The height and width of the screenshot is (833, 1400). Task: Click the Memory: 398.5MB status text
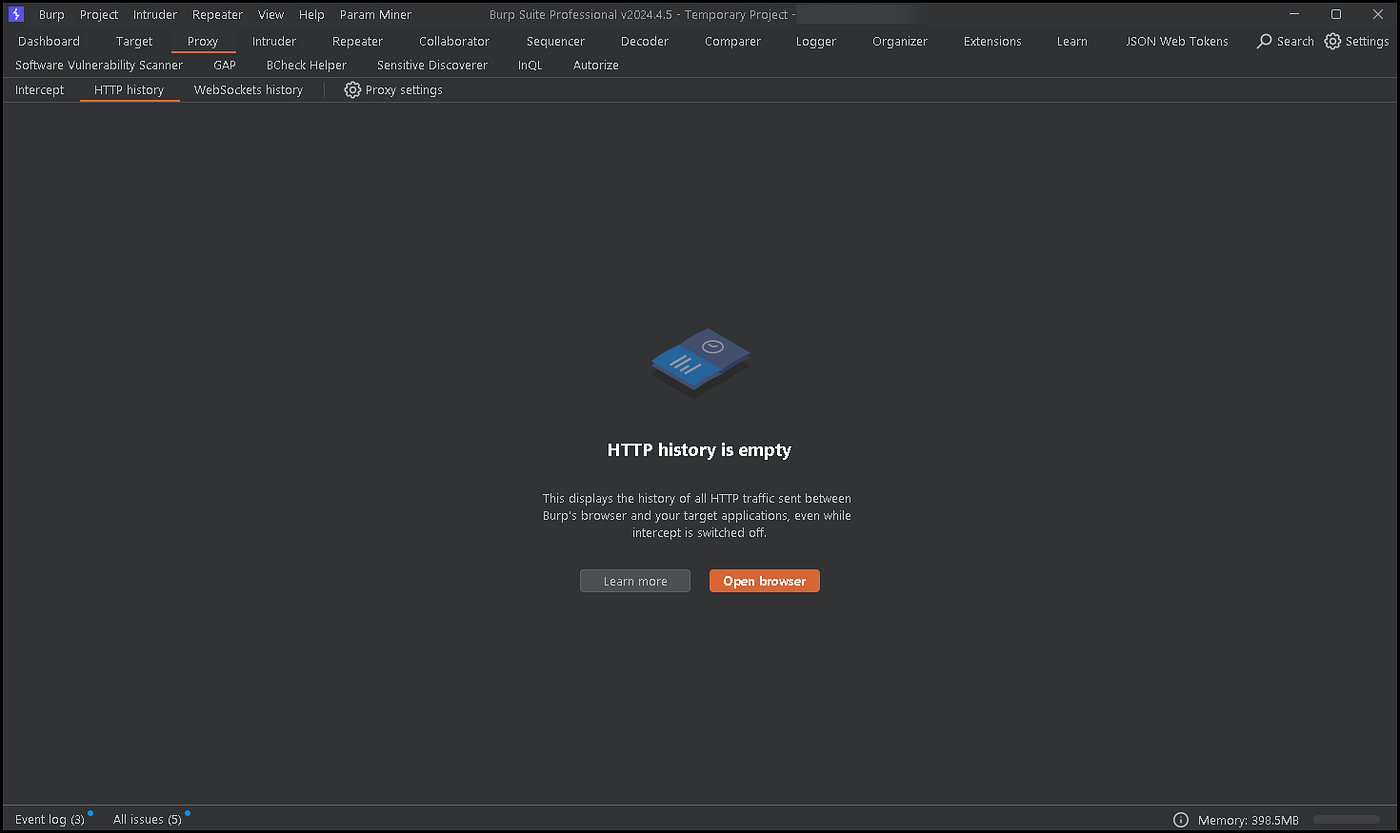point(1247,820)
